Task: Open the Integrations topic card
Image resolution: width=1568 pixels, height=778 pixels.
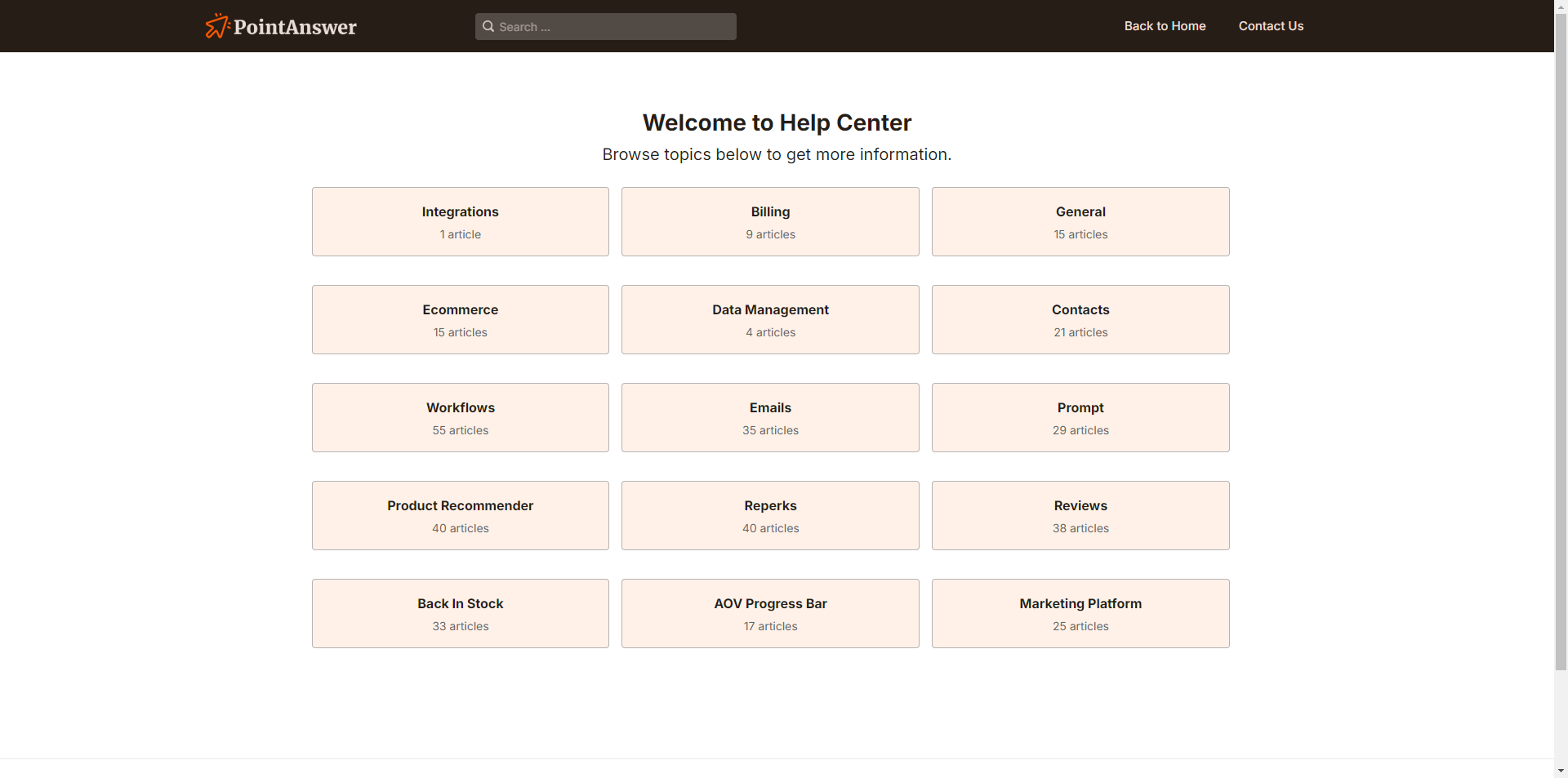Action: click(x=460, y=221)
